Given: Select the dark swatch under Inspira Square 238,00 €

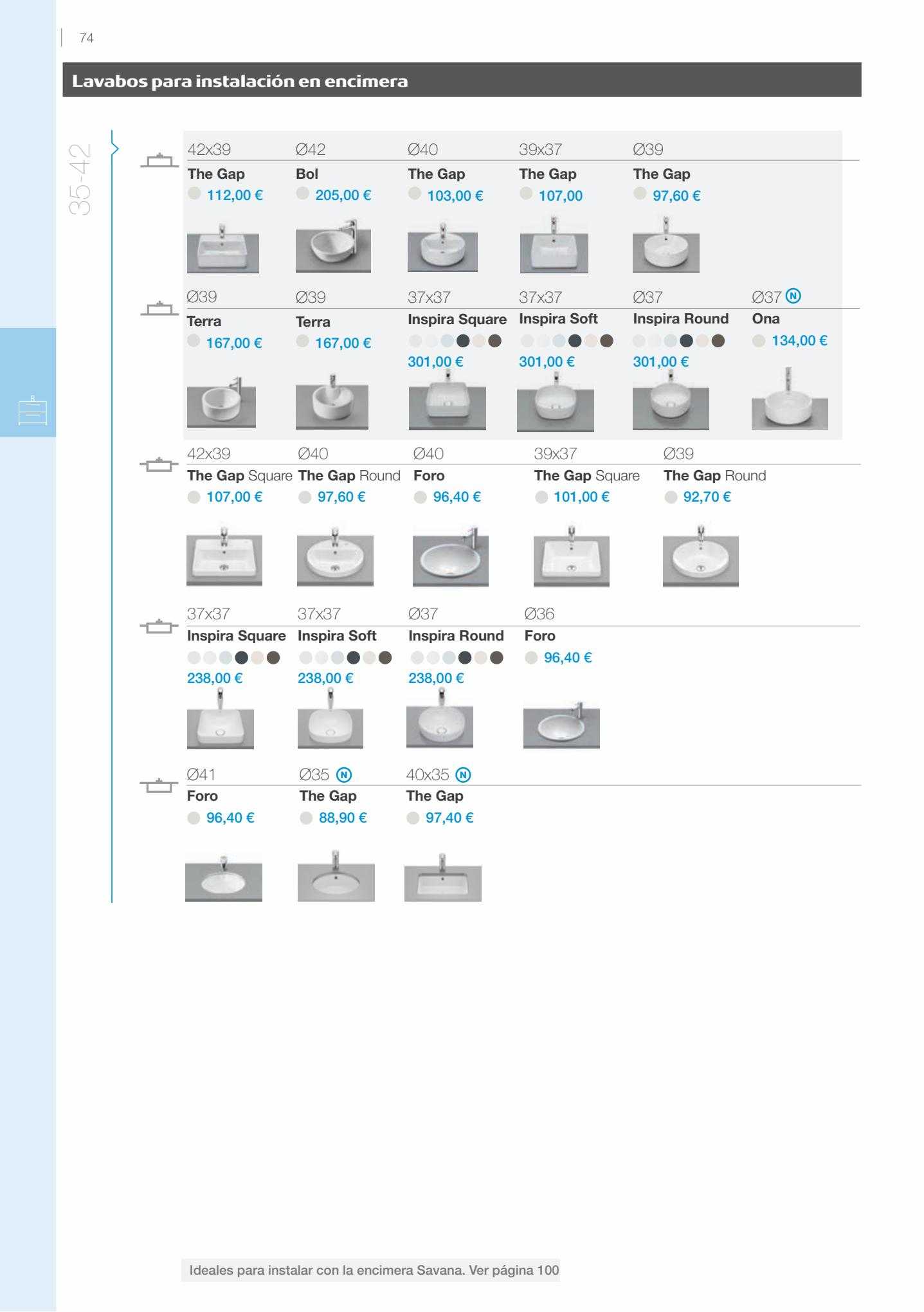Looking at the screenshot, I should 242,658.
